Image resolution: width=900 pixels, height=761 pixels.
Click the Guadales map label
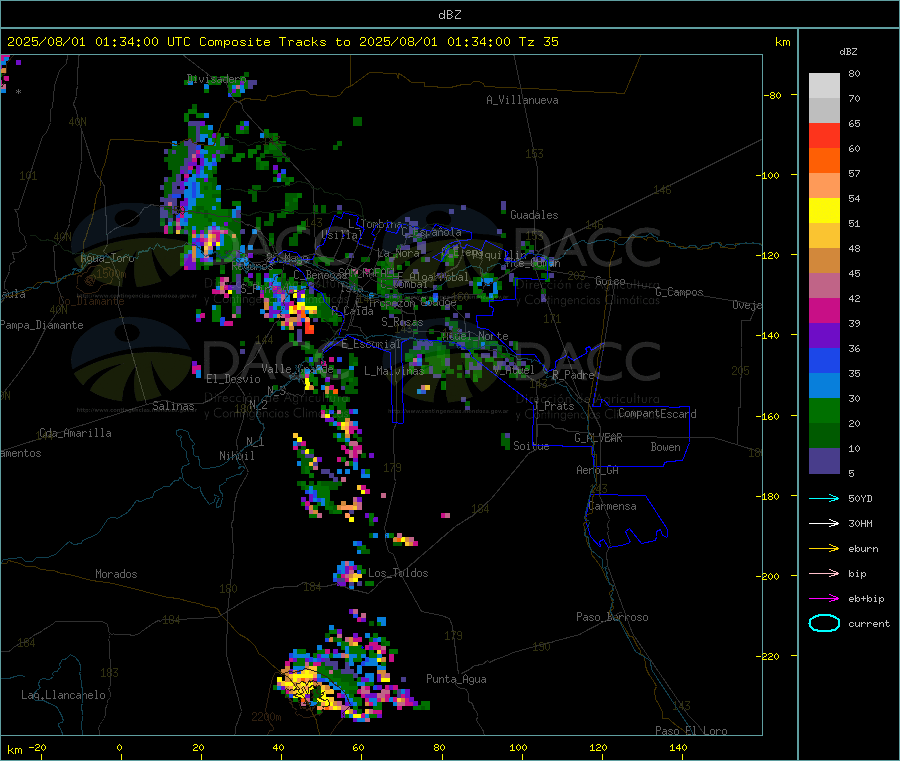point(534,215)
